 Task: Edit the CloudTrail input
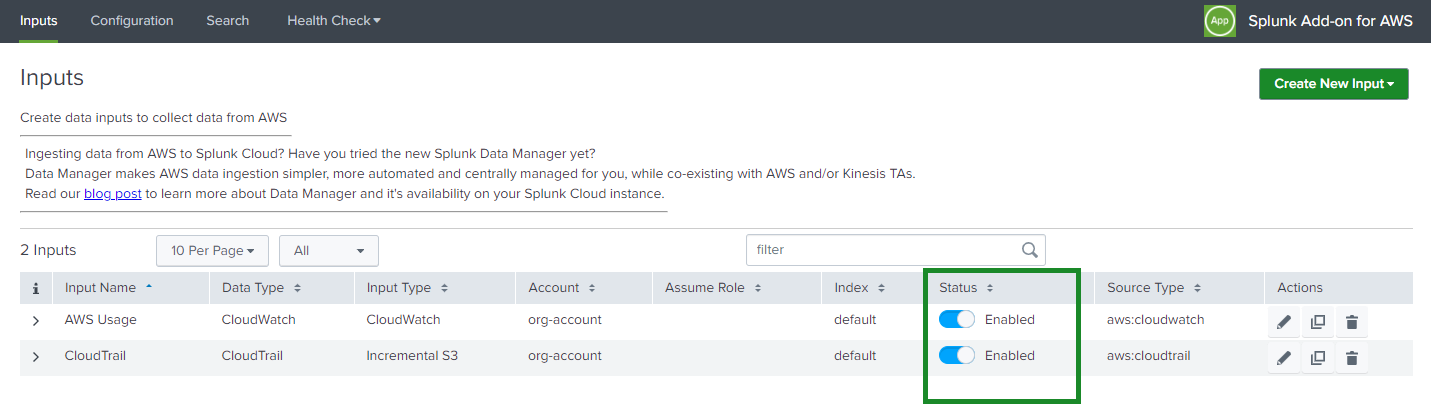pos(1284,357)
